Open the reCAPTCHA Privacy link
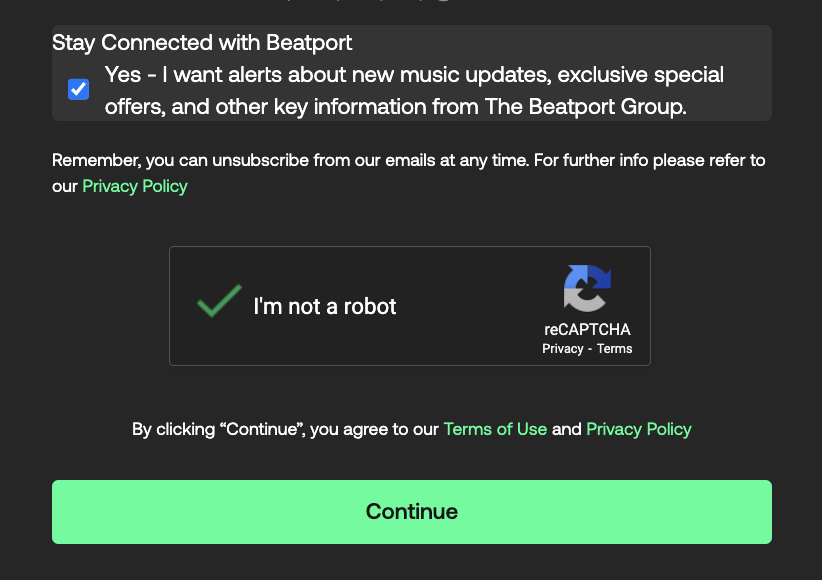This screenshot has width=822, height=580. click(x=563, y=349)
